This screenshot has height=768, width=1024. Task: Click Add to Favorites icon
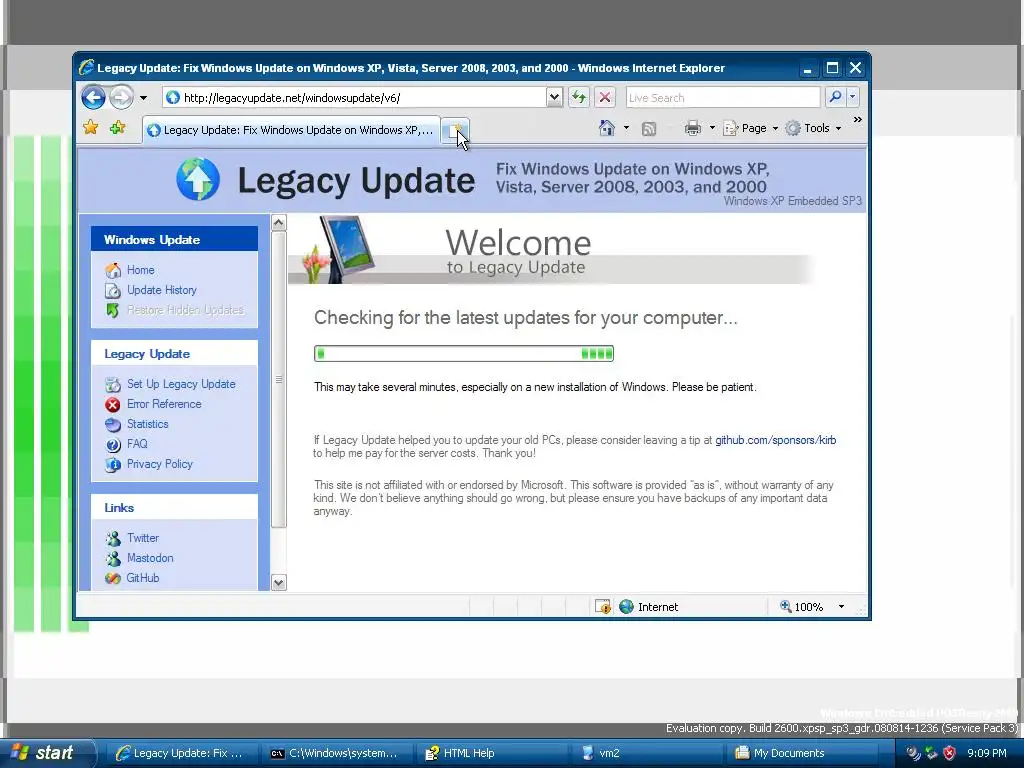pyautogui.click(x=118, y=127)
